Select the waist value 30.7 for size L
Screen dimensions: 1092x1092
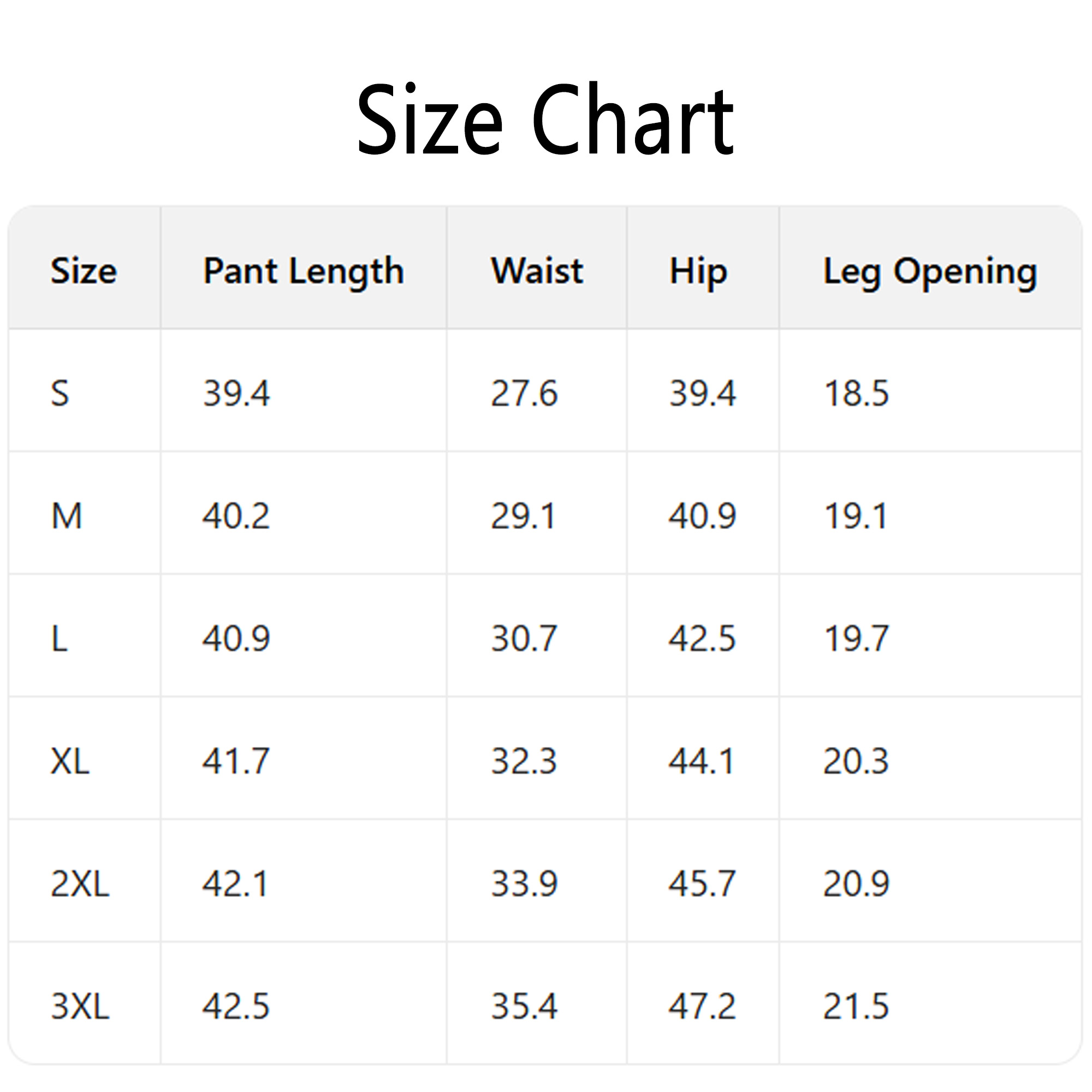coord(524,639)
